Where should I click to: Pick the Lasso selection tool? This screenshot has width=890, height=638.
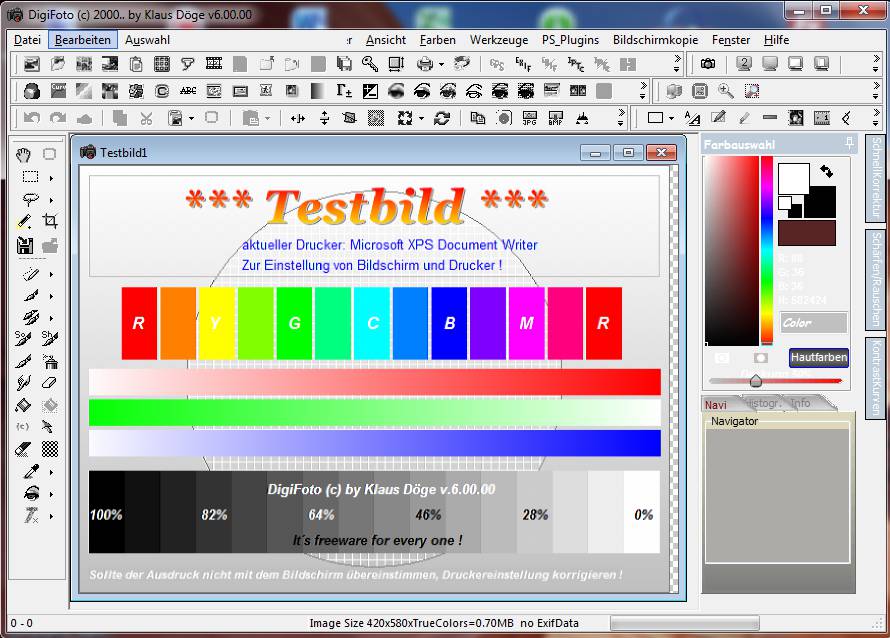coord(29,199)
